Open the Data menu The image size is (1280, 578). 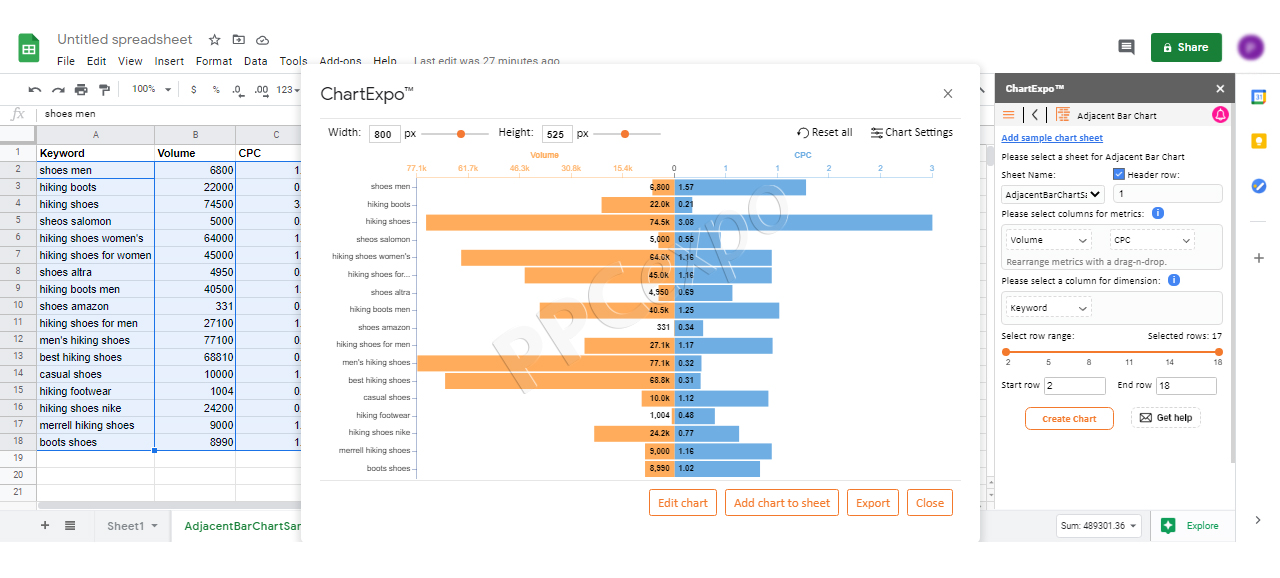pos(256,61)
